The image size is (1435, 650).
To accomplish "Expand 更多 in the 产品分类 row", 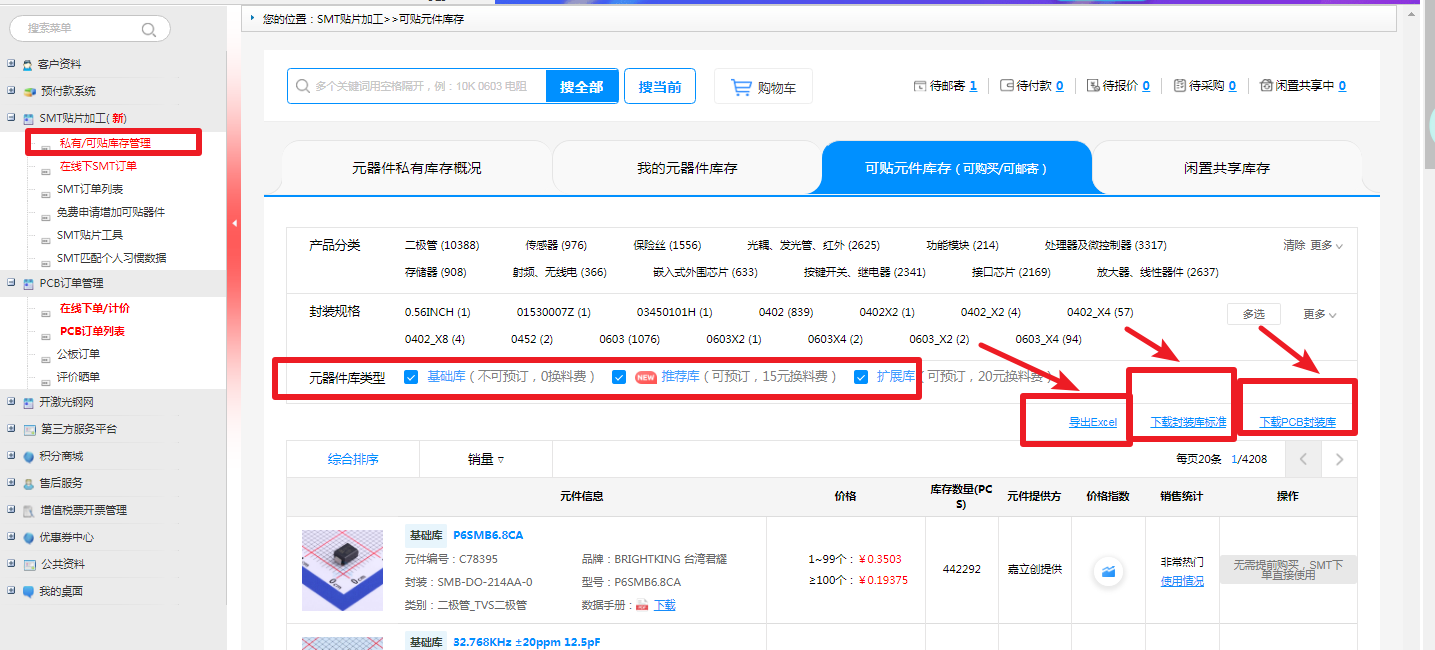I will click(x=1326, y=245).
